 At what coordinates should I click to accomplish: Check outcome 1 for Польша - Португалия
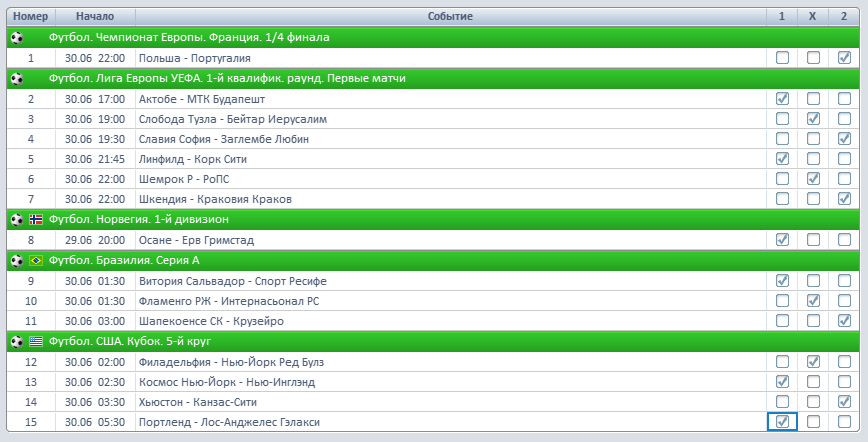pos(782,58)
